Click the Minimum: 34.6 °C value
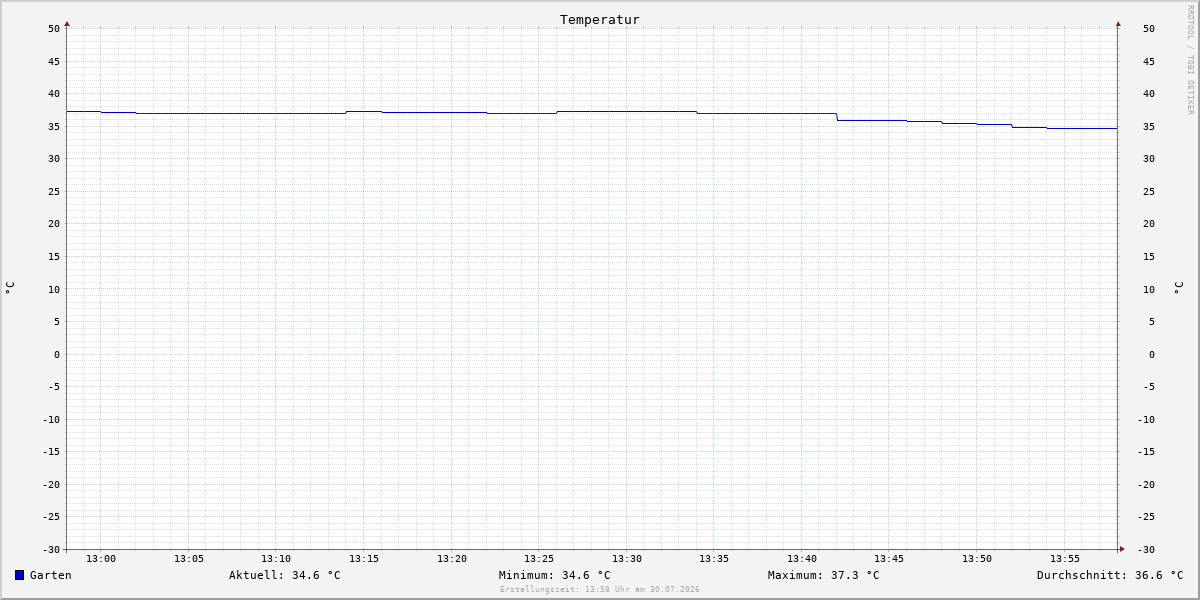Screen dimensions: 1200x600 tap(555, 575)
